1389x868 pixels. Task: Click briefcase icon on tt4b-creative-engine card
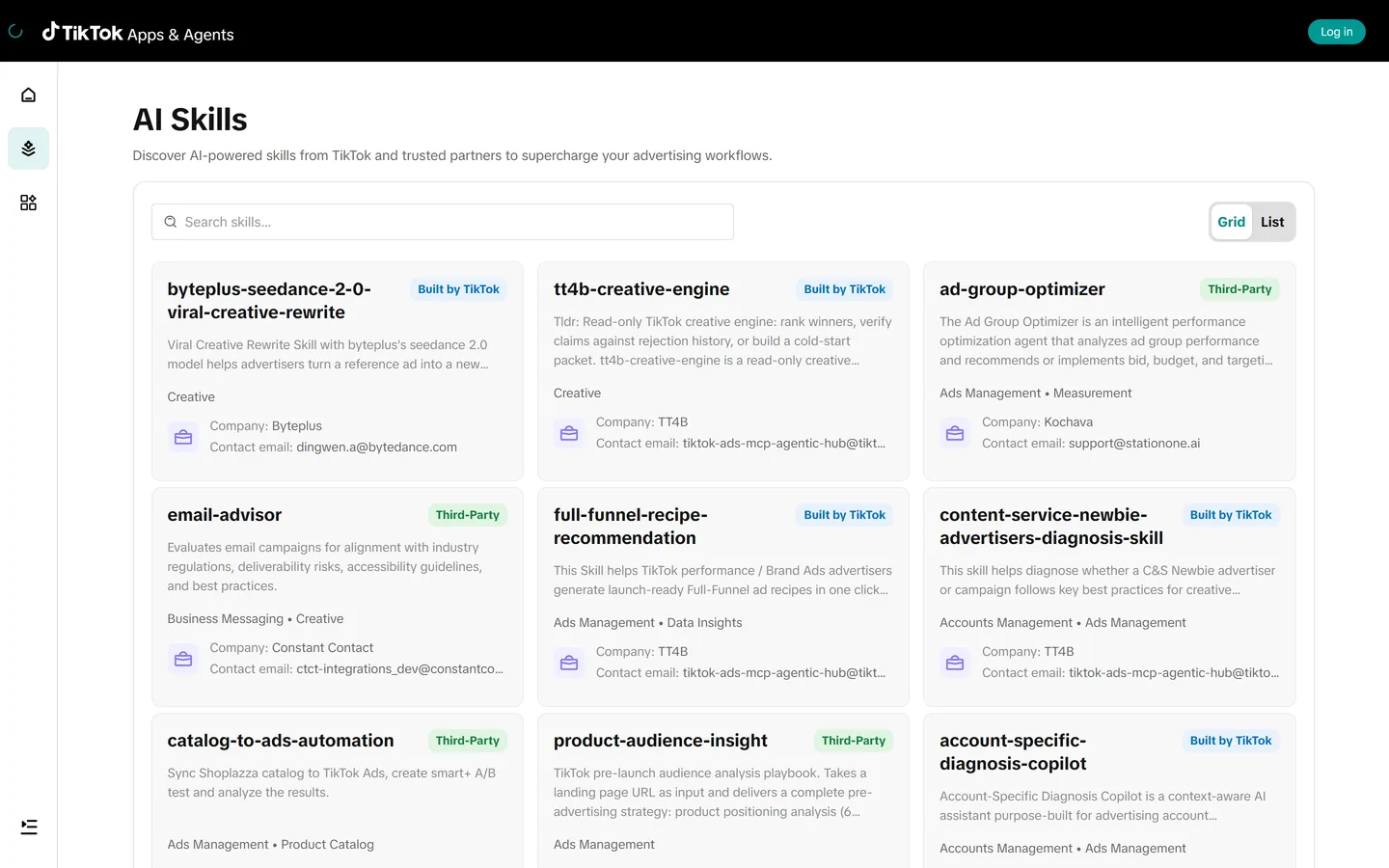(x=569, y=433)
